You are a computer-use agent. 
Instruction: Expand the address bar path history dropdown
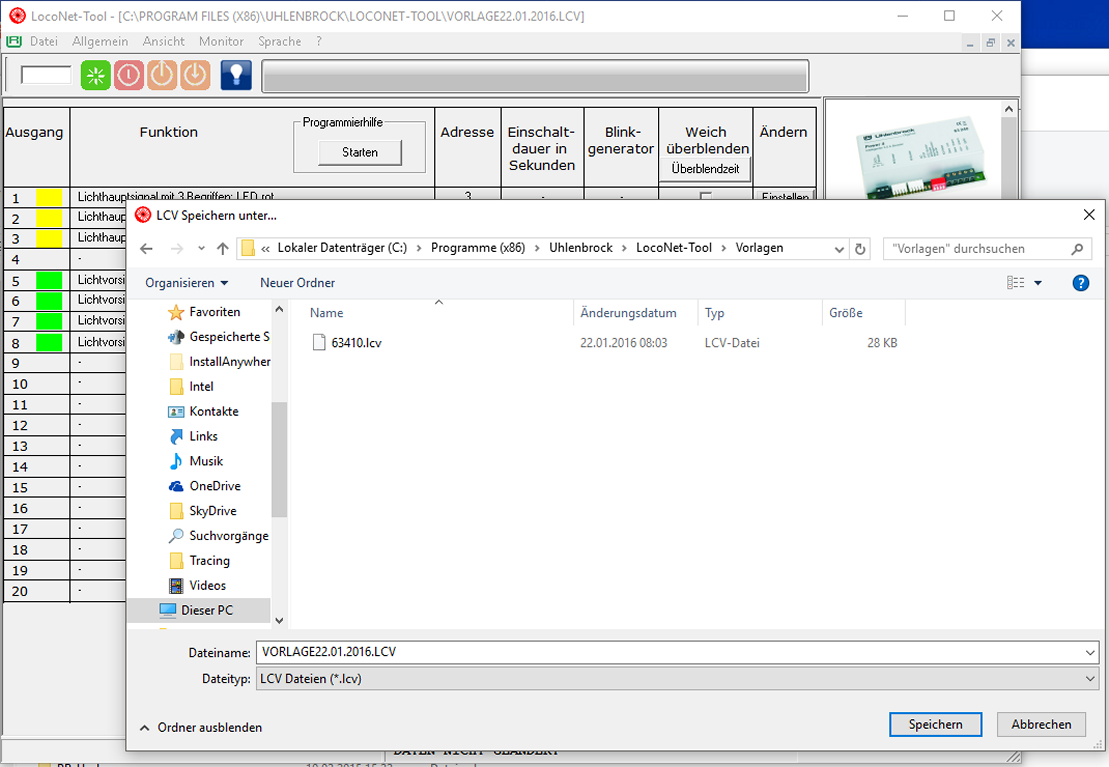tap(839, 249)
